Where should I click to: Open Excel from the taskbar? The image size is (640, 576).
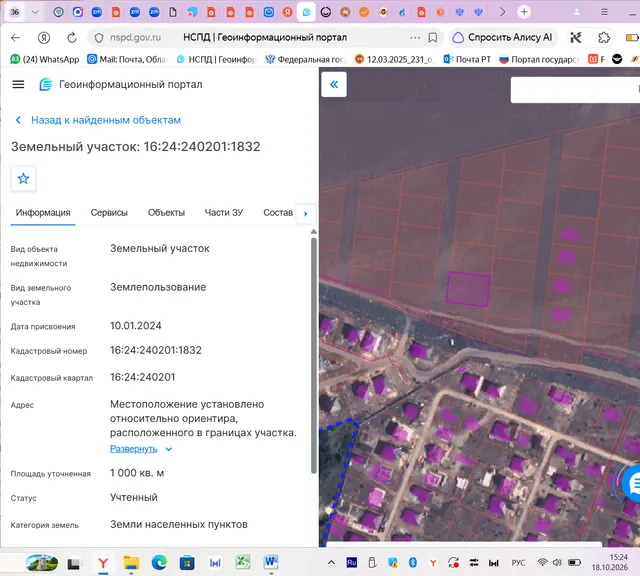pos(243,563)
